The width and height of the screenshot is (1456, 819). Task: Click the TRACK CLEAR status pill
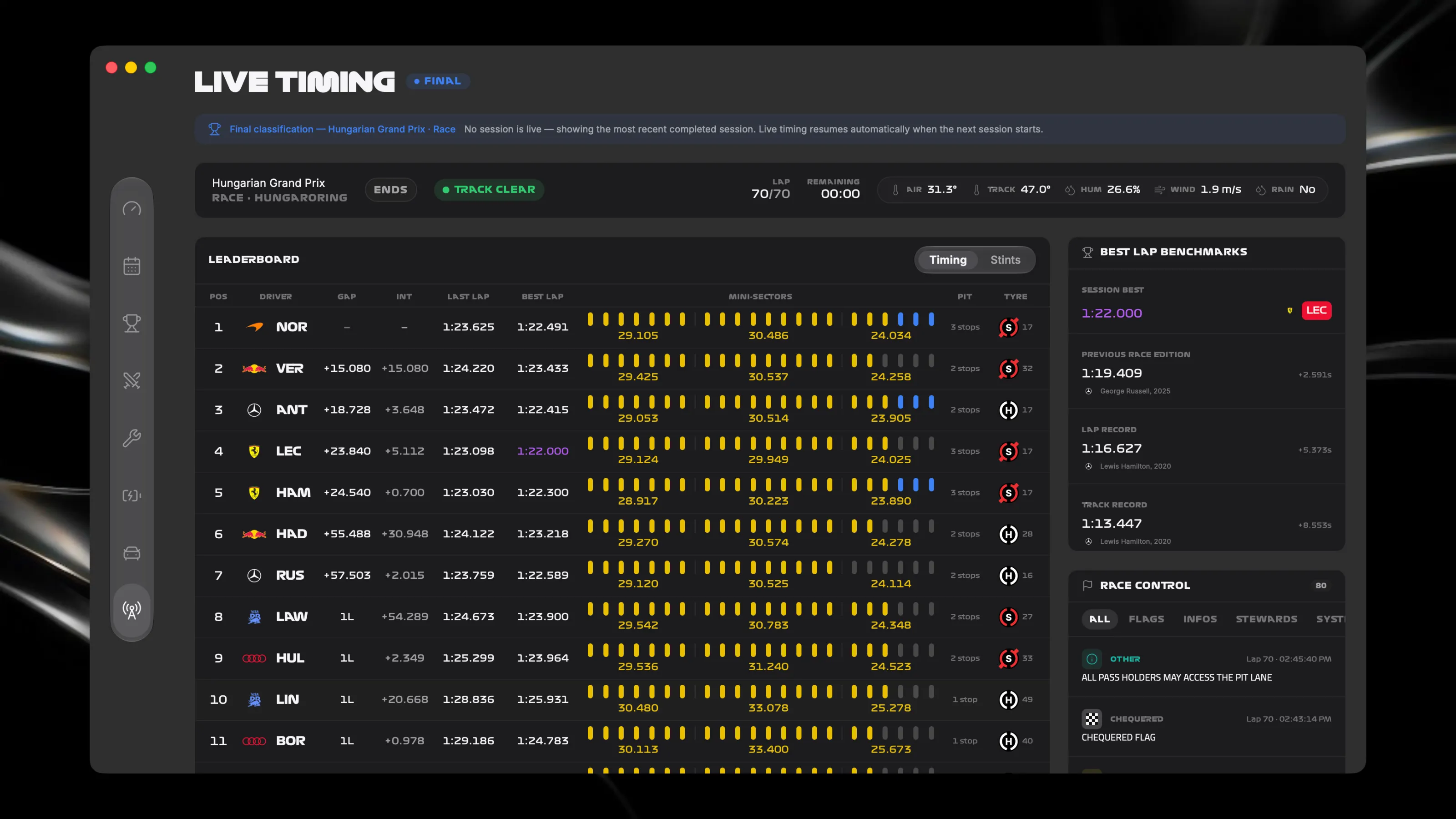pyautogui.click(x=489, y=190)
